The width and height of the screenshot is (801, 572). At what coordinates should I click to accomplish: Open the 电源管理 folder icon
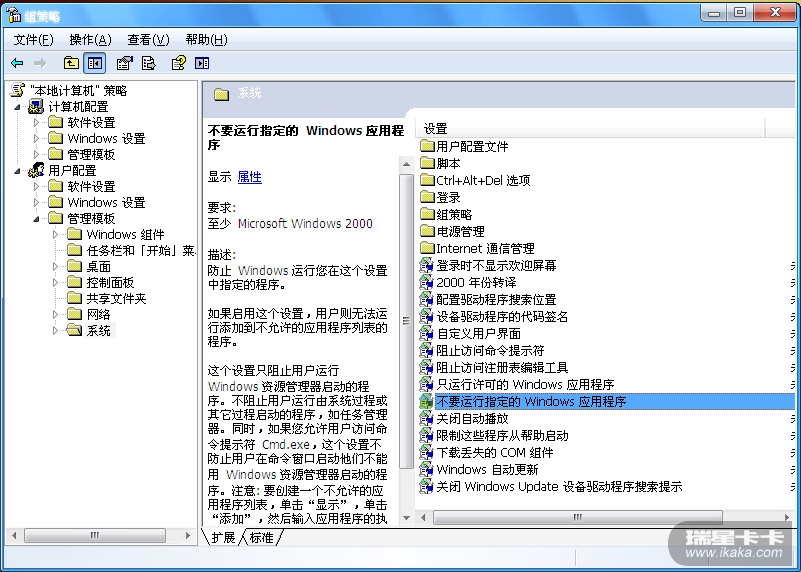pyautogui.click(x=427, y=231)
